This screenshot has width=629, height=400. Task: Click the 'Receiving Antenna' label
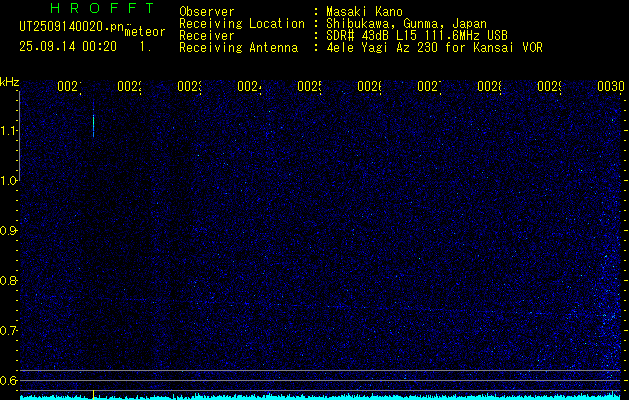click(238, 48)
